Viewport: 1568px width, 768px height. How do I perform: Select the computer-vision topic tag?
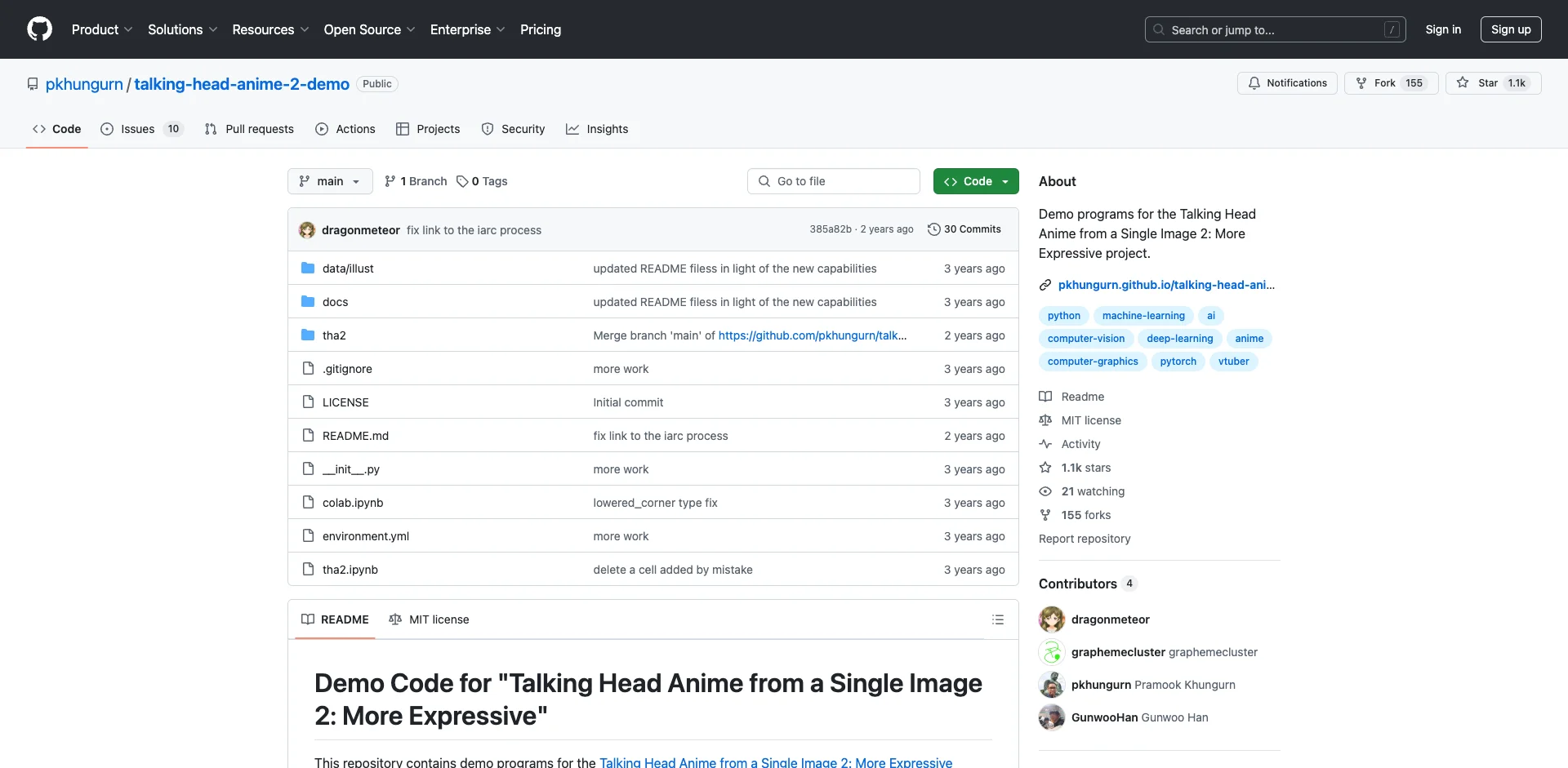click(x=1086, y=339)
